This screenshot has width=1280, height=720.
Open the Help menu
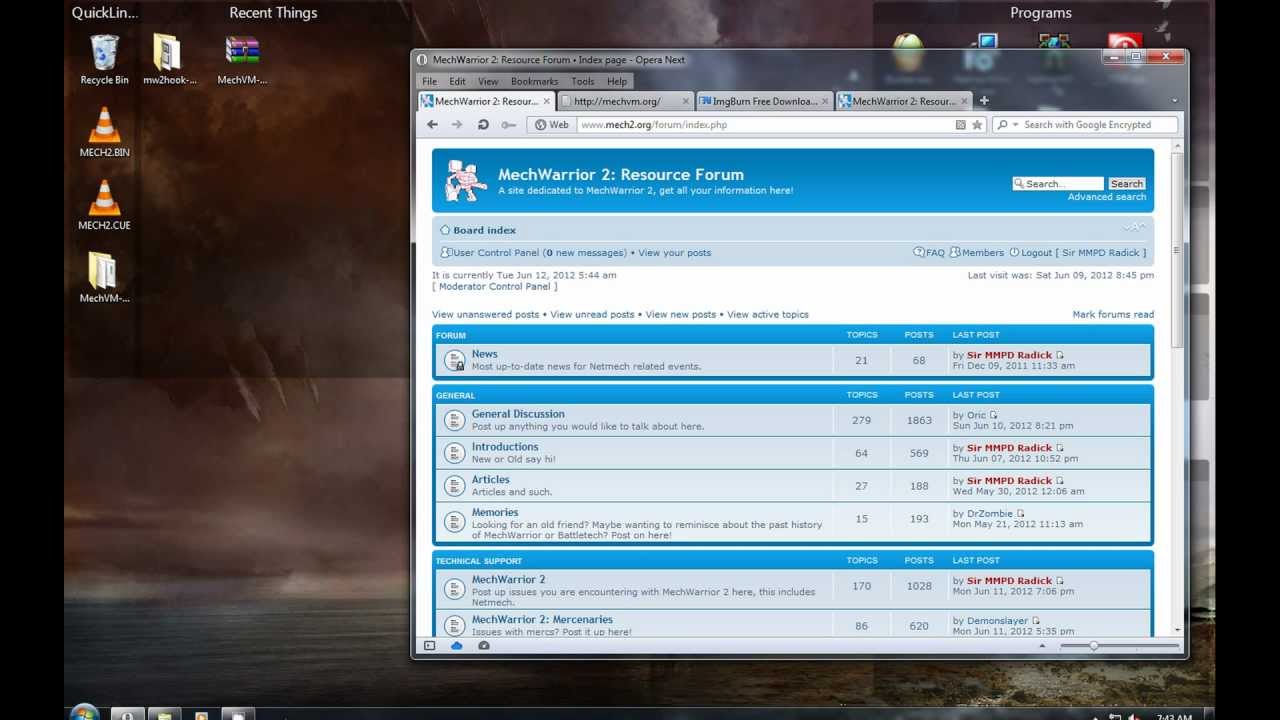click(617, 81)
